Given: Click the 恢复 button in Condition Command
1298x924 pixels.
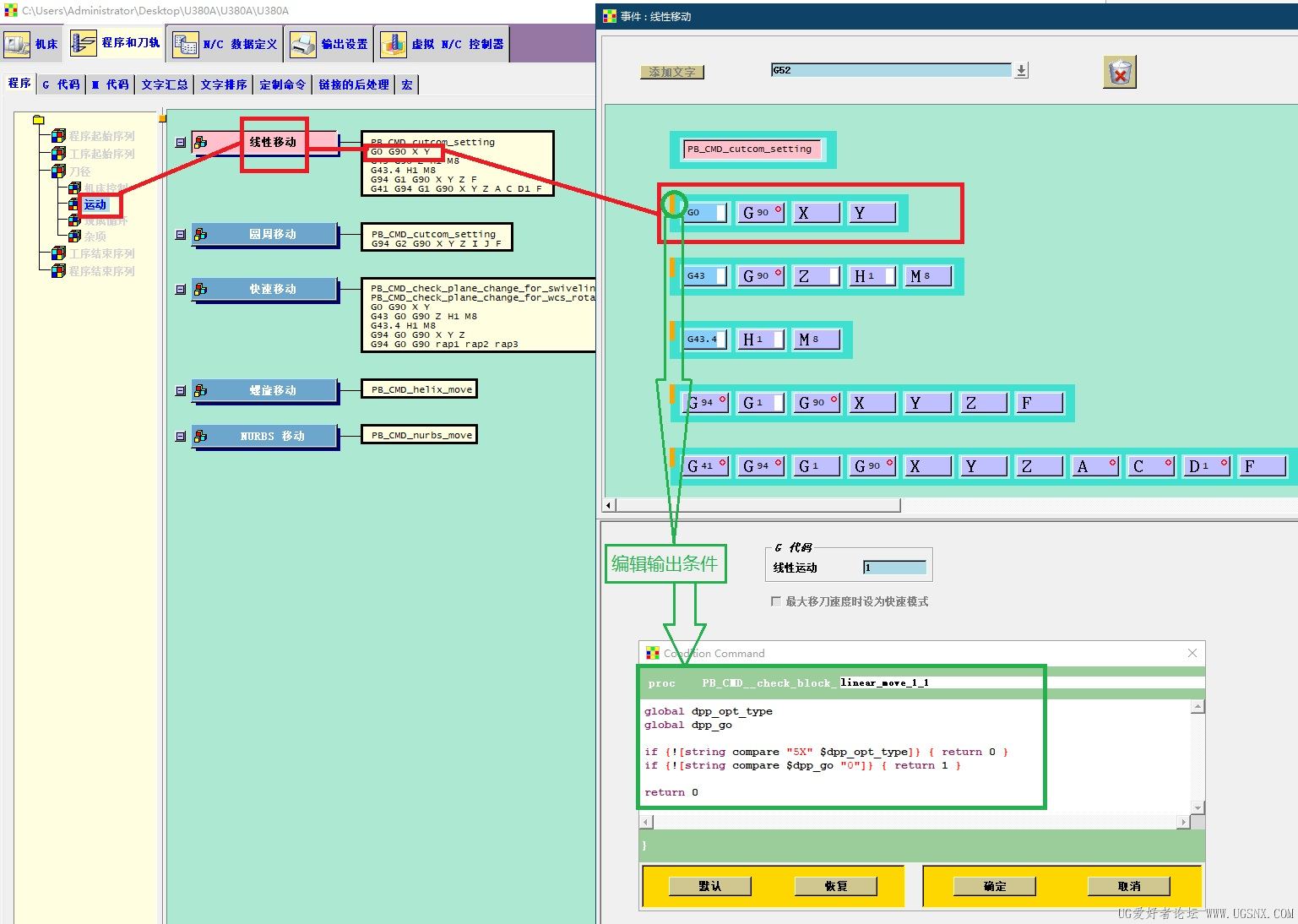Looking at the screenshot, I should point(836,886).
